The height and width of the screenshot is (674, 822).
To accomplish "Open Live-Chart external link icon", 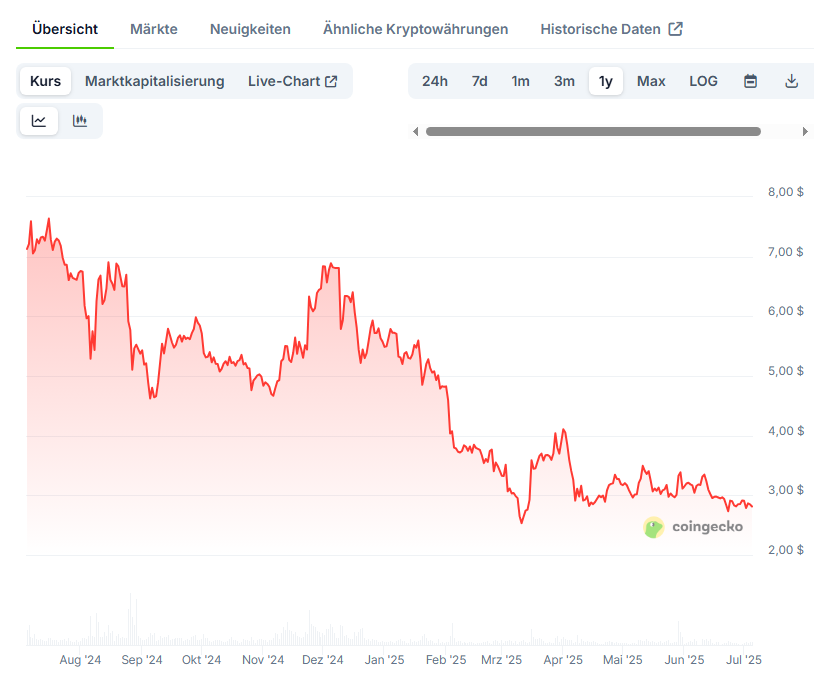I will pos(331,81).
